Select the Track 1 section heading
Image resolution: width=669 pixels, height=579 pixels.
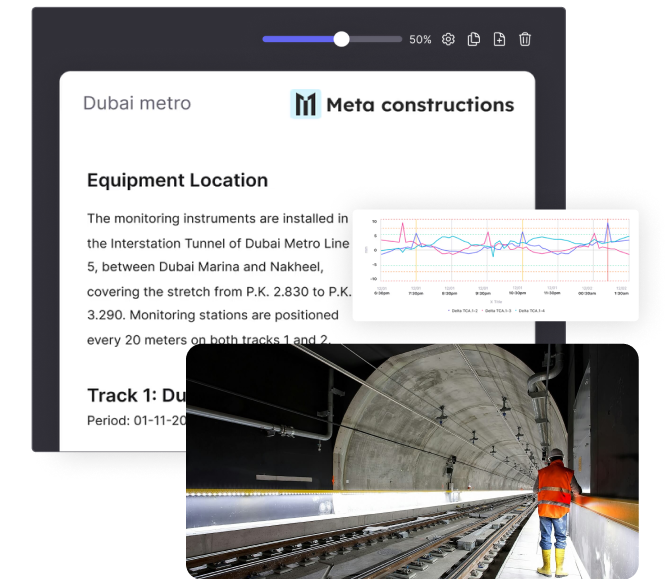coord(137,394)
